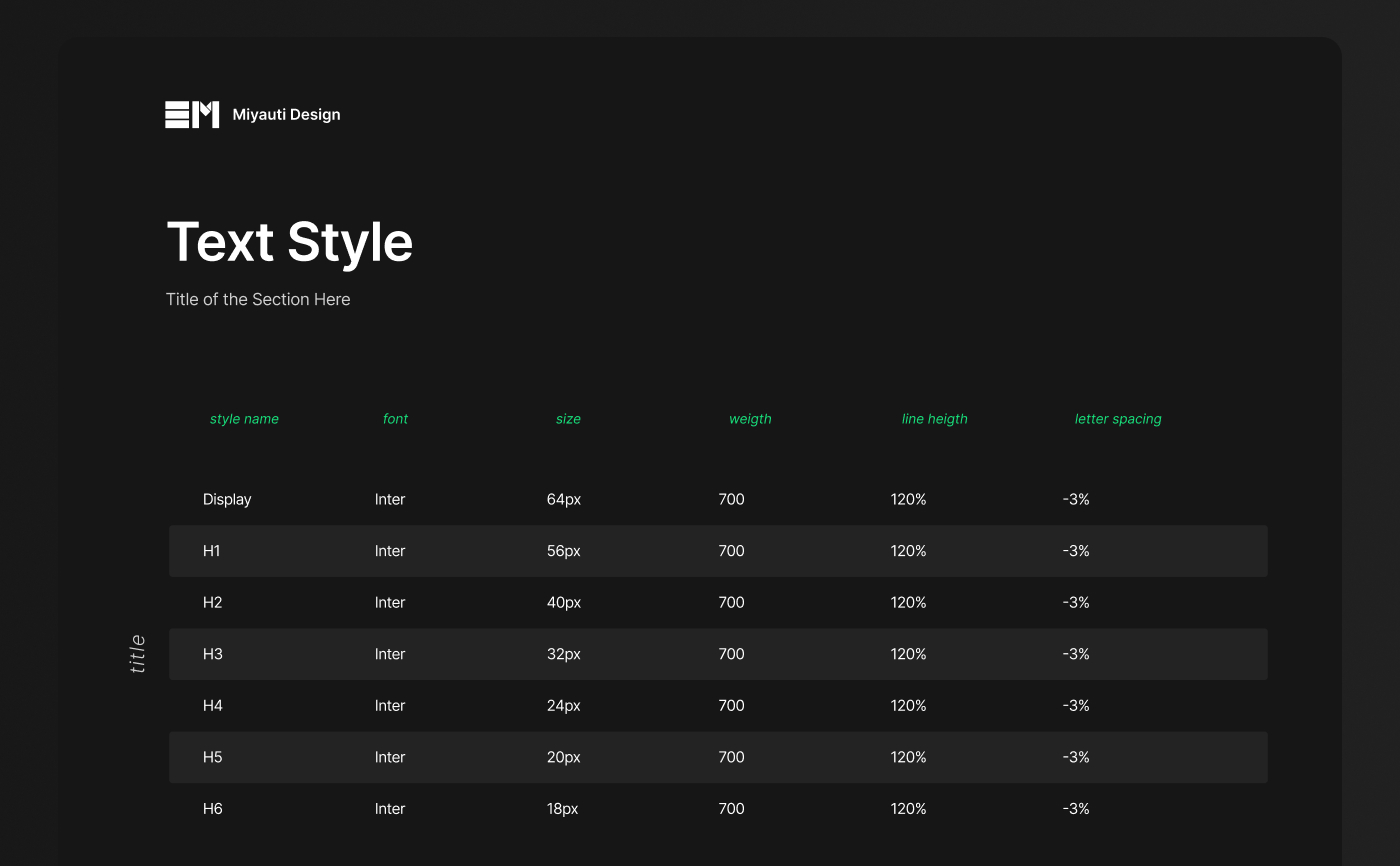Click the 700 weight in H3 row

(x=731, y=654)
